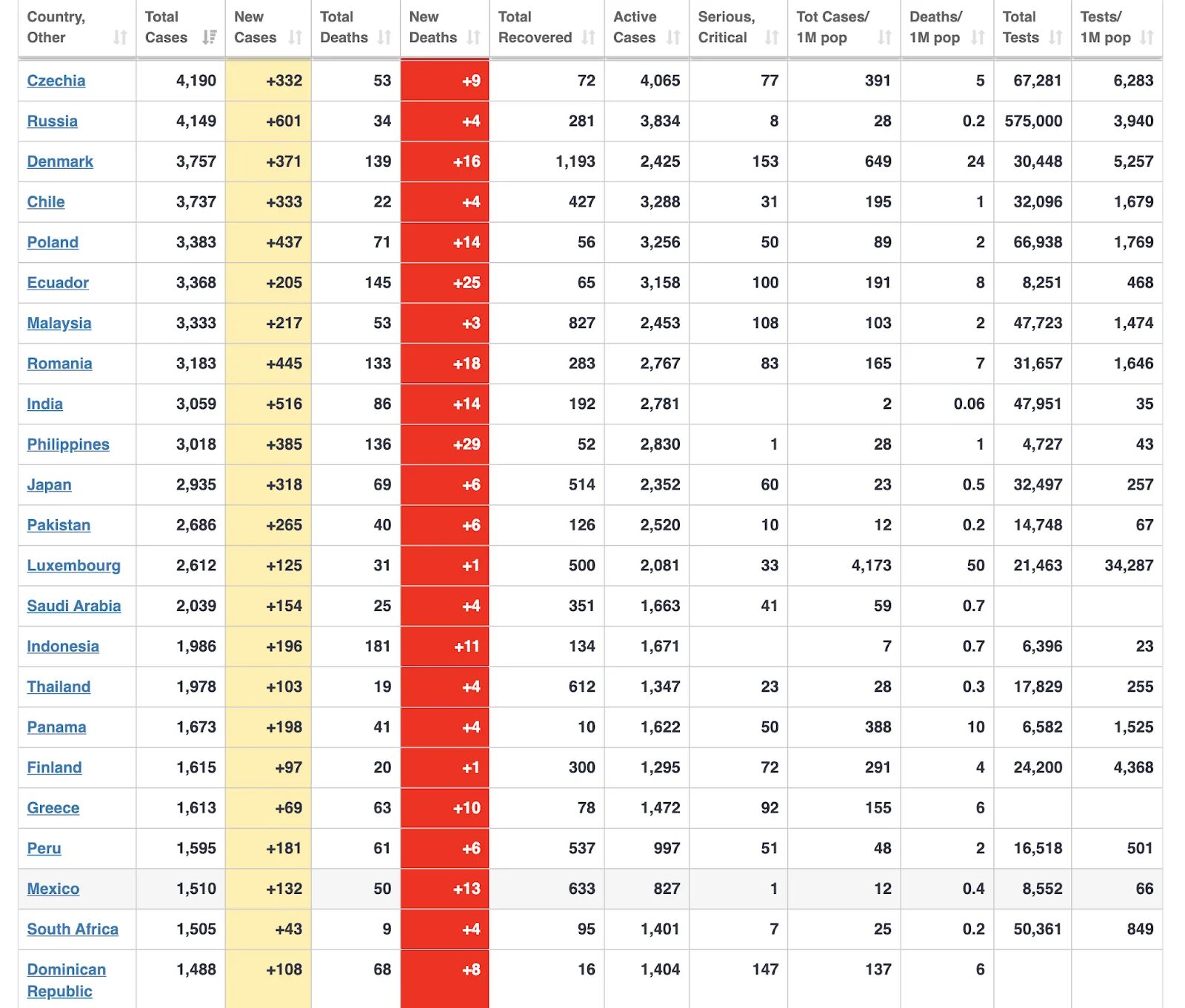Open the Thailand country link
Screen dimensions: 1185x1008
[x=59, y=687]
